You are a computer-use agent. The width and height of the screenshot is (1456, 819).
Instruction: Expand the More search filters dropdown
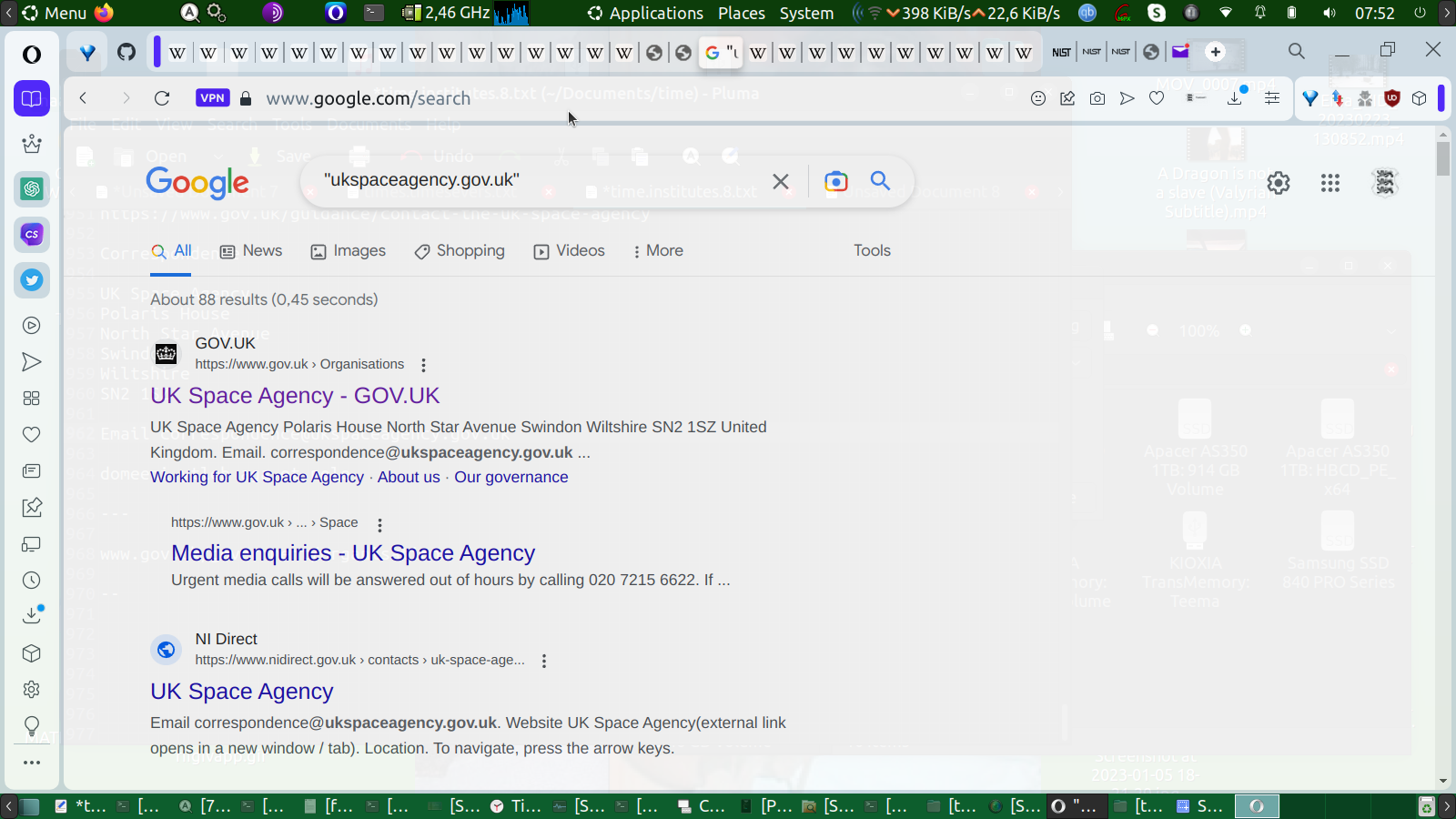pos(658,251)
